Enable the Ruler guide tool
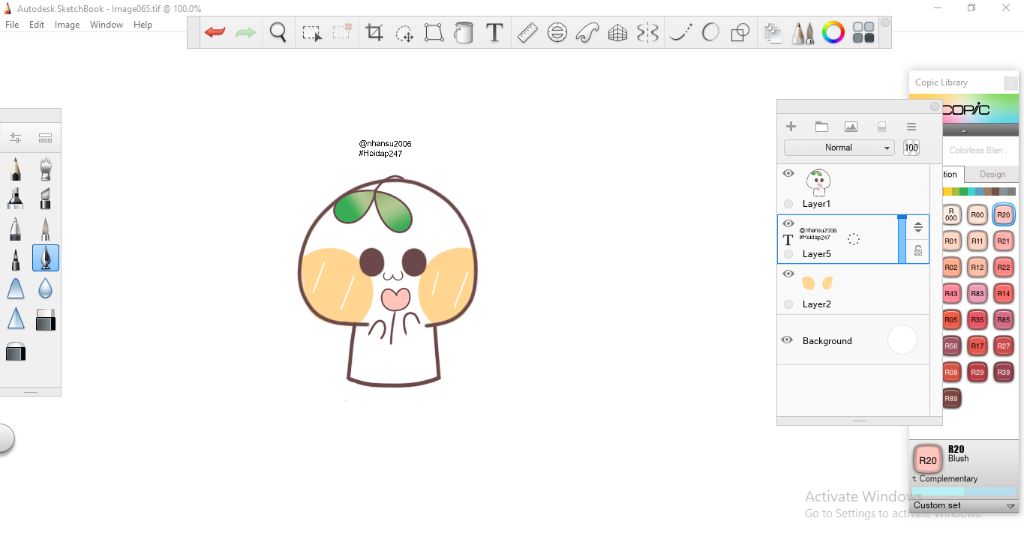Screen dimensions: 1024x545 tap(527, 32)
